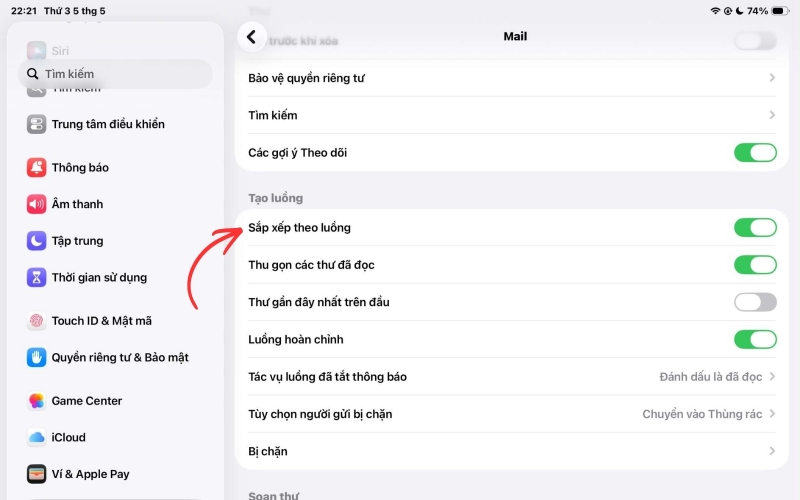
Task: Click the Tìm kiếm search input field
Action: coord(115,74)
